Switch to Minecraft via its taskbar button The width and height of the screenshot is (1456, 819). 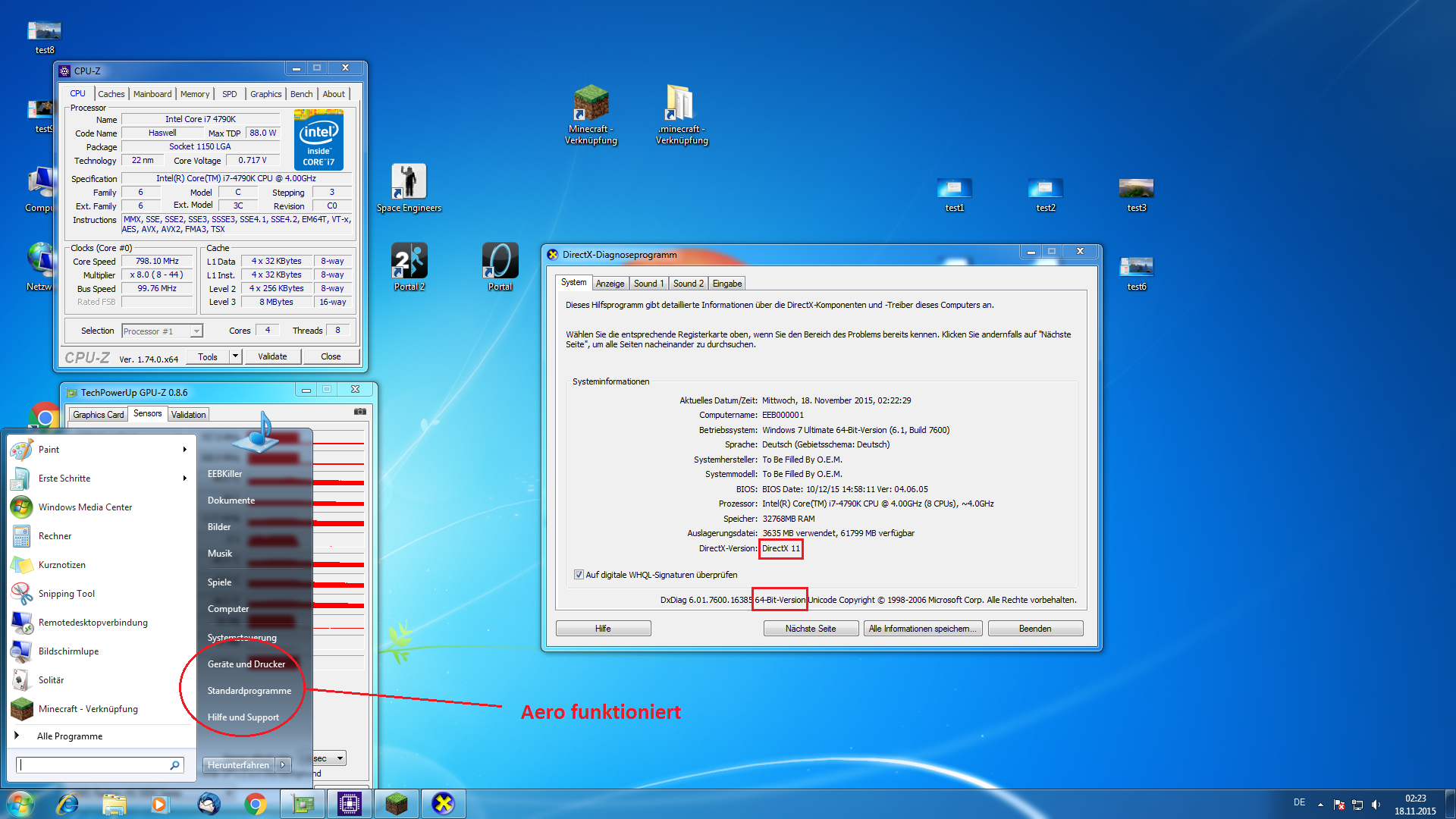397,804
